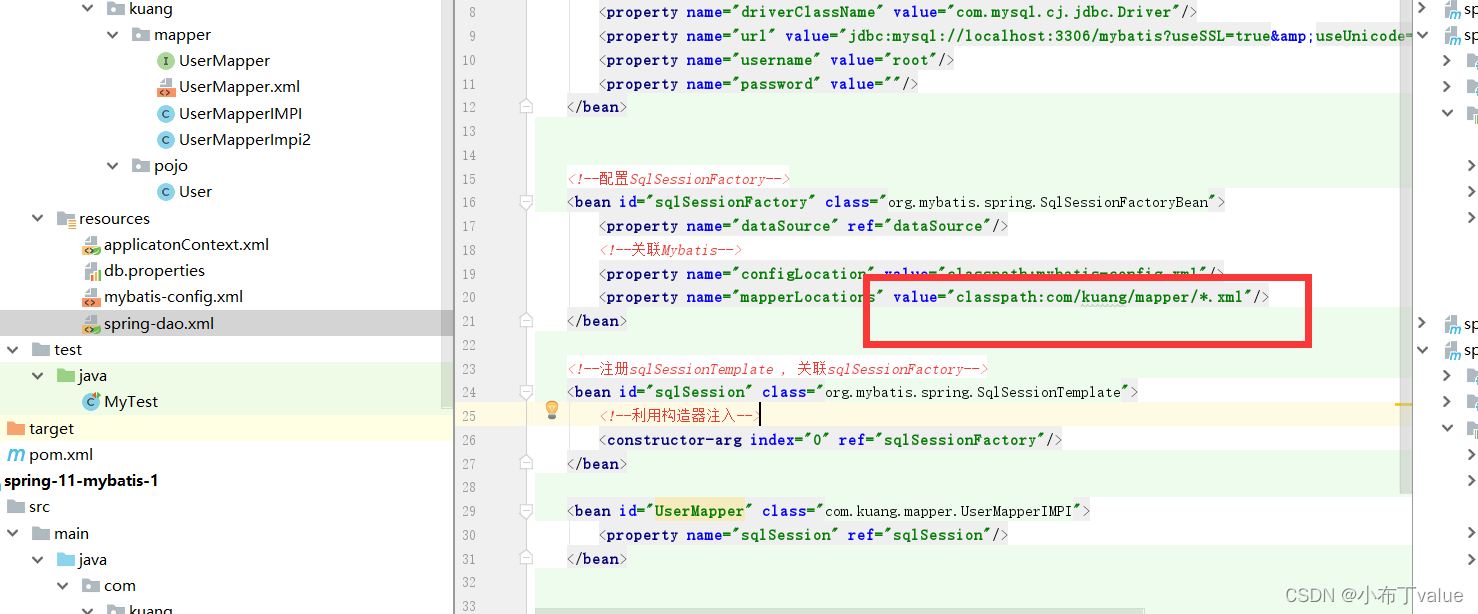The height and width of the screenshot is (614, 1478).
Task: Open UserMapper.xml in project tree
Action: coord(239,87)
